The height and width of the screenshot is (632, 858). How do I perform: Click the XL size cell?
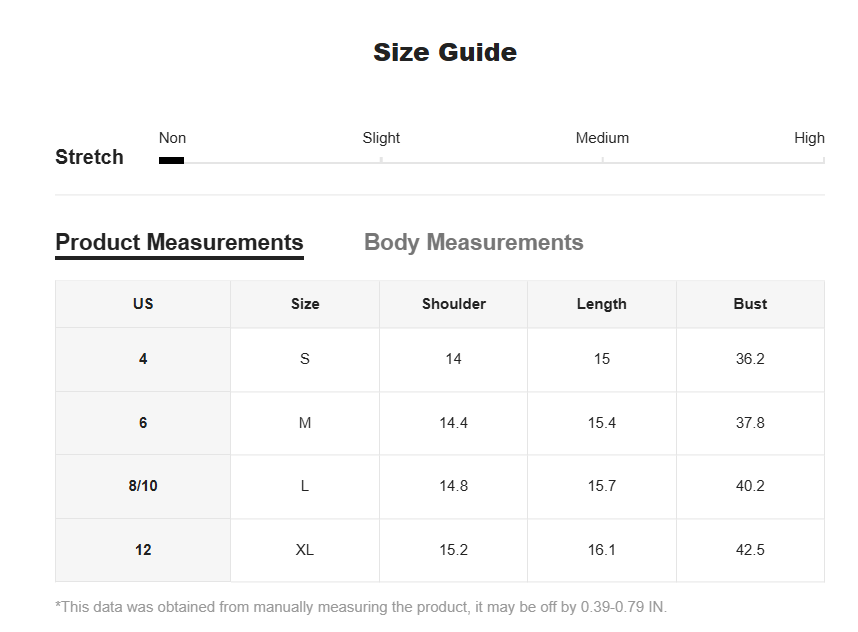click(305, 550)
